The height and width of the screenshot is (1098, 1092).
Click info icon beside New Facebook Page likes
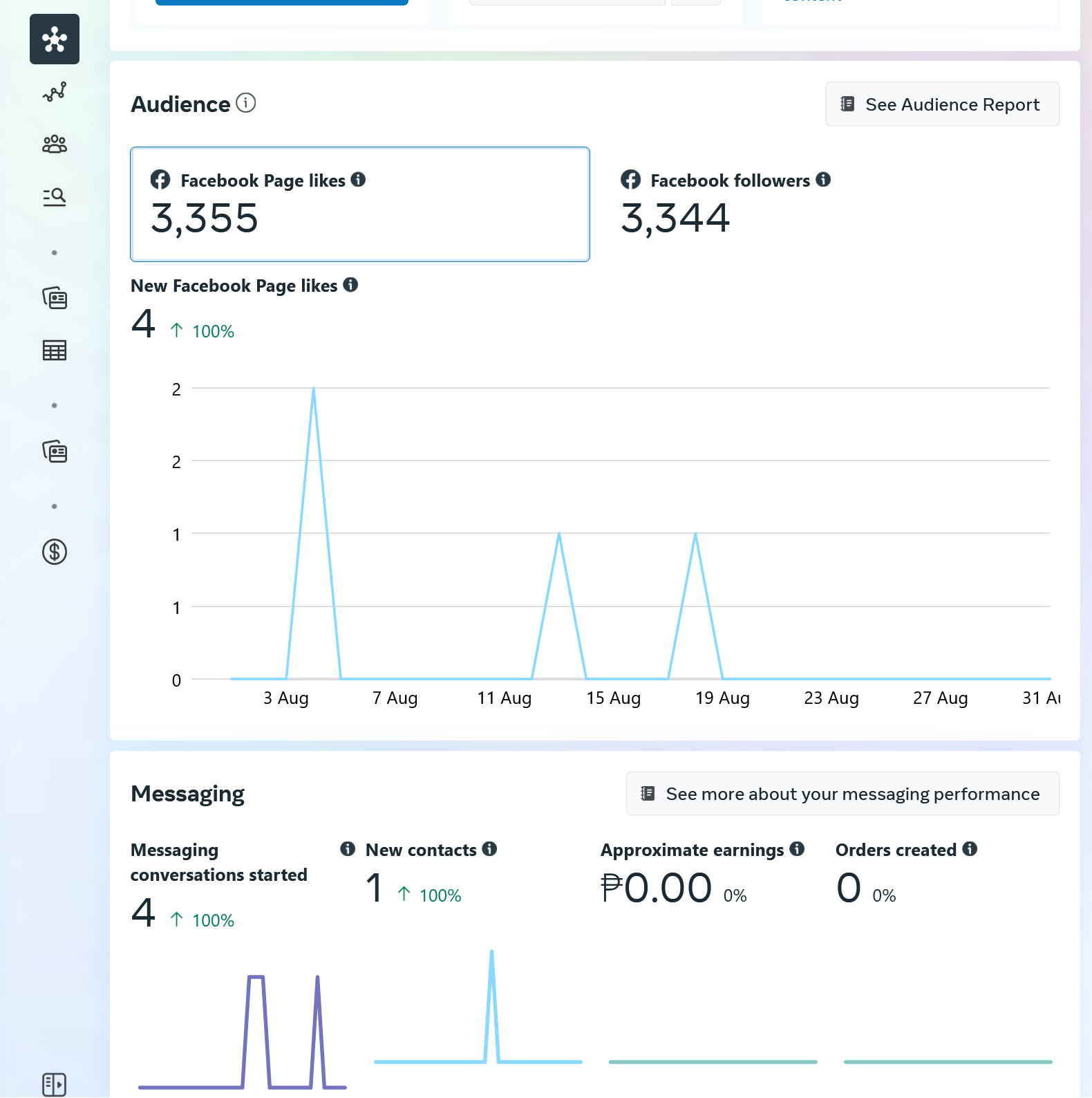click(350, 285)
